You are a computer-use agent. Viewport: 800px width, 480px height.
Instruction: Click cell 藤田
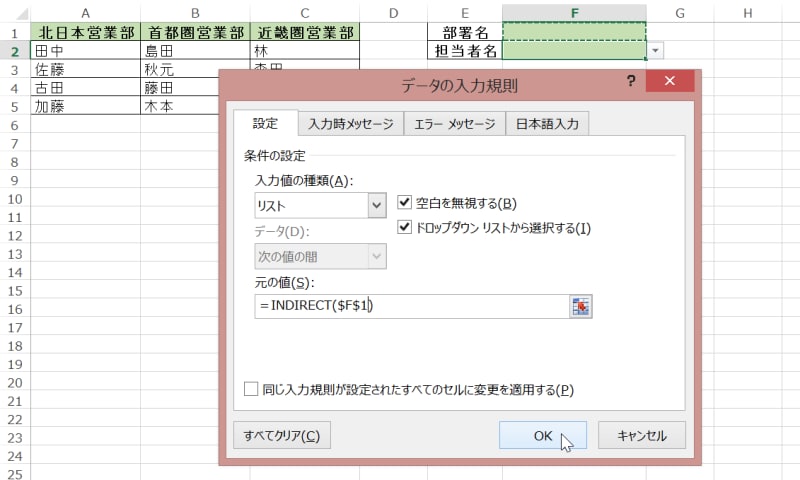point(180,87)
